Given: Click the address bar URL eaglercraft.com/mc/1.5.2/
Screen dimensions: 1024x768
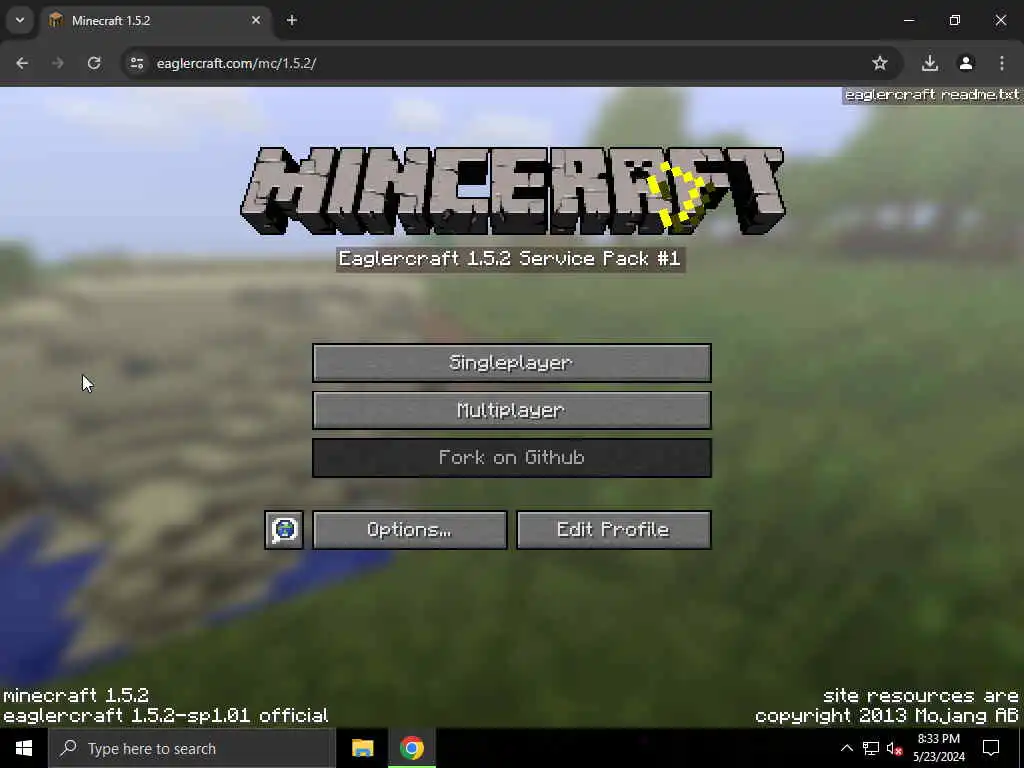Looking at the screenshot, I should (236, 63).
